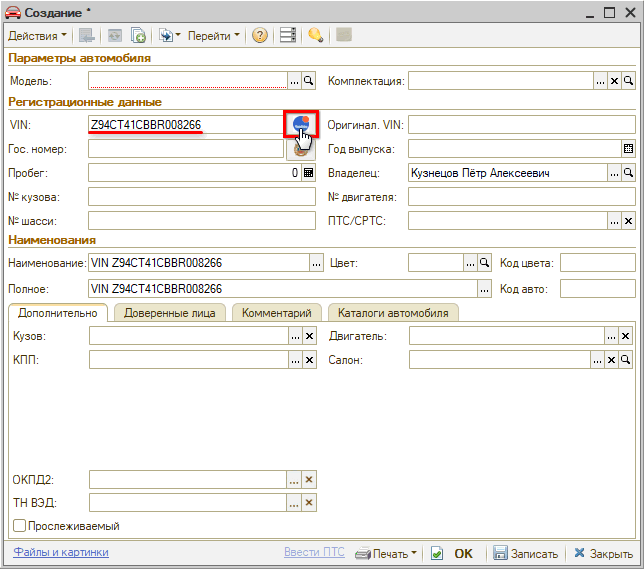Image resolution: width=644 pixels, height=569 pixels.
Task: Click magnifier icon beside Модель field
Action: tap(309, 81)
